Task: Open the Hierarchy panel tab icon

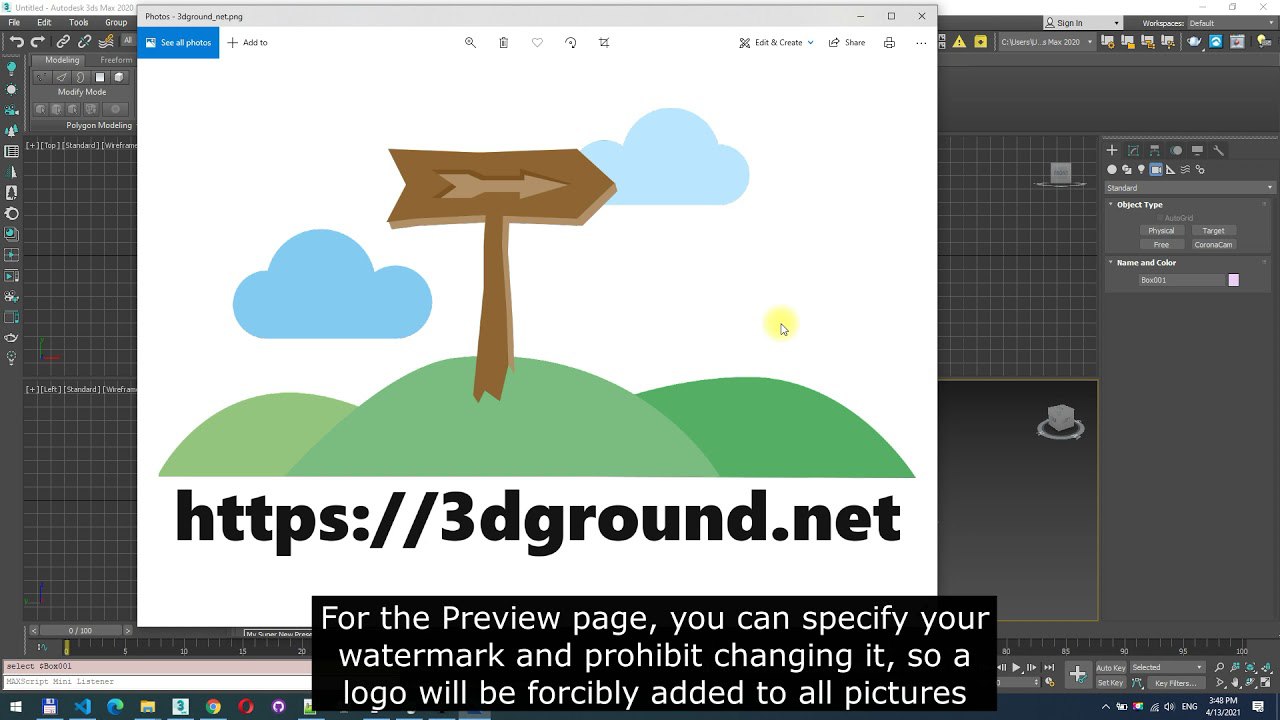Action: coord(1154,151)
